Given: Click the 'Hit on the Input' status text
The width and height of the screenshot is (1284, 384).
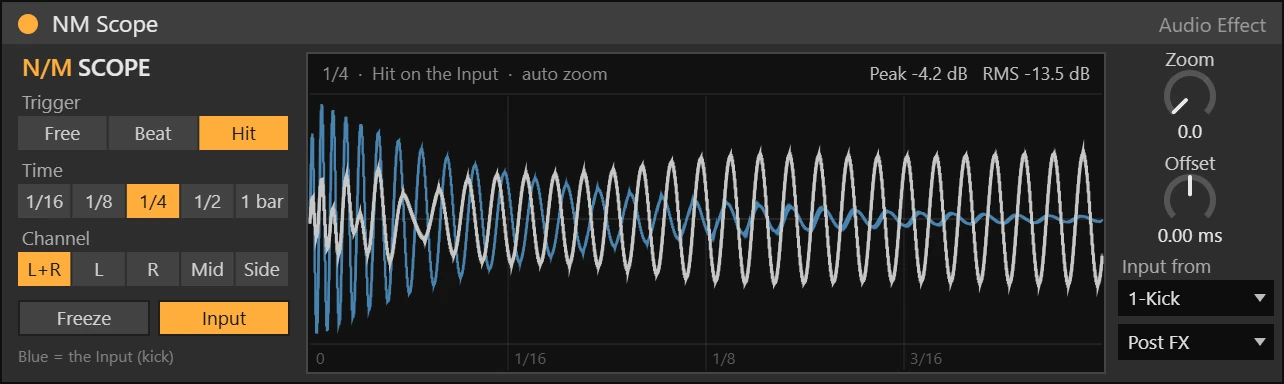Looking at the screenshot, I should click(x=435, y=74).
